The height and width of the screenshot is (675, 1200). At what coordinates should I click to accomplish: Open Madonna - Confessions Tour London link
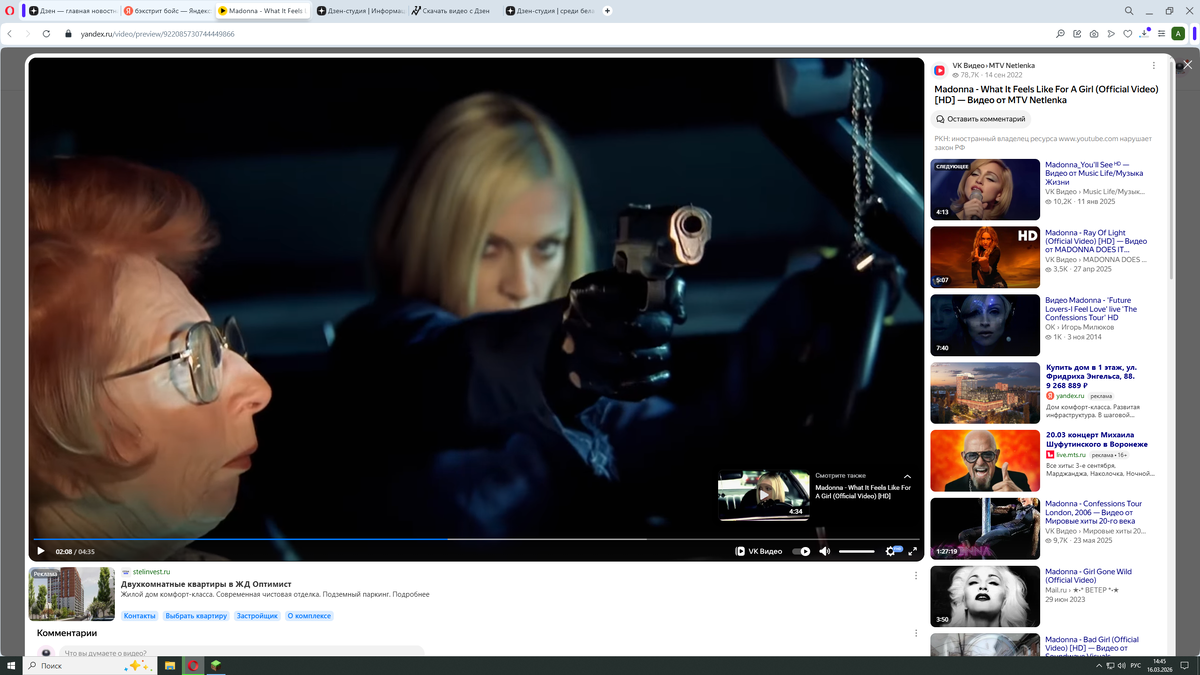(x=1094, y=512)
